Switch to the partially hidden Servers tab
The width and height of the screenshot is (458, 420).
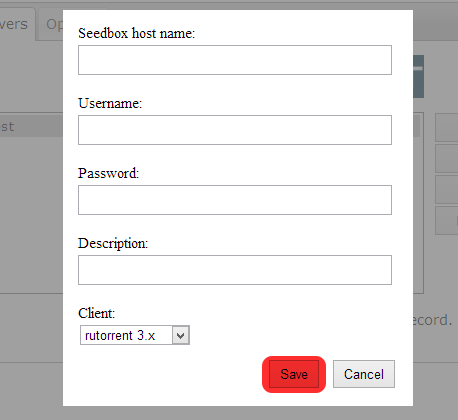click(17, 24)
